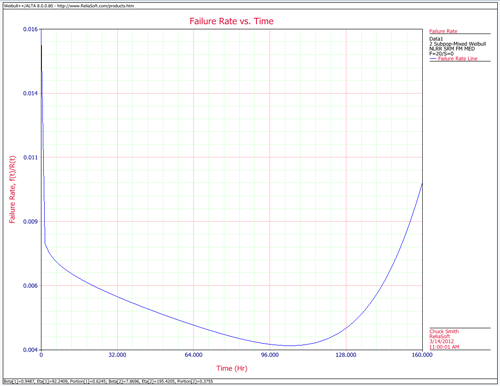Select the 'Data1' legend entry
The image size is (500, 386).
[436, 39]
